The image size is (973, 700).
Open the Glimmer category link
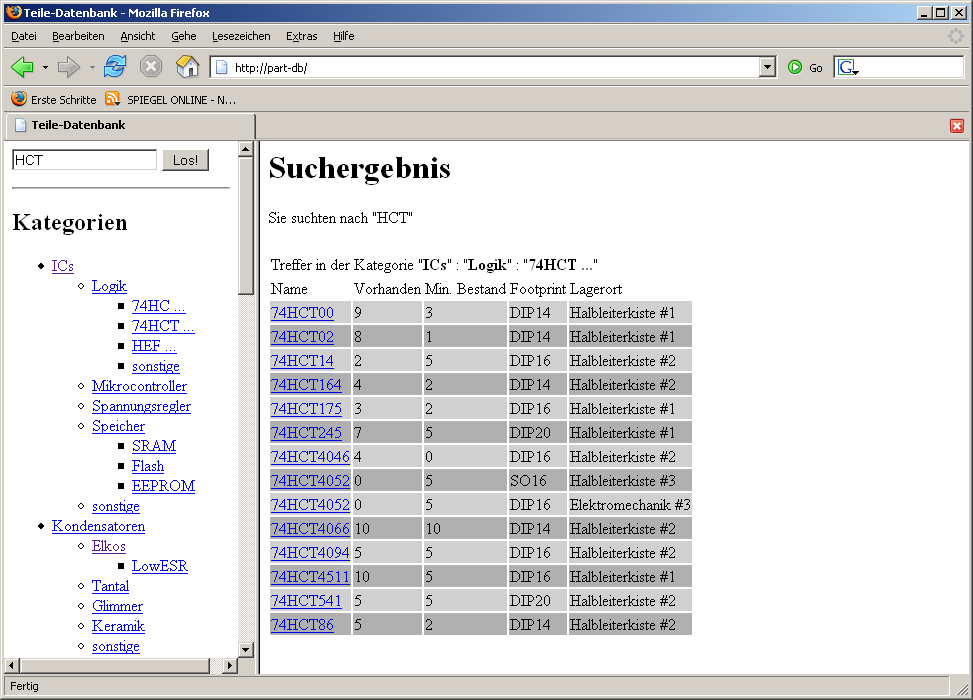click(117, 606)
